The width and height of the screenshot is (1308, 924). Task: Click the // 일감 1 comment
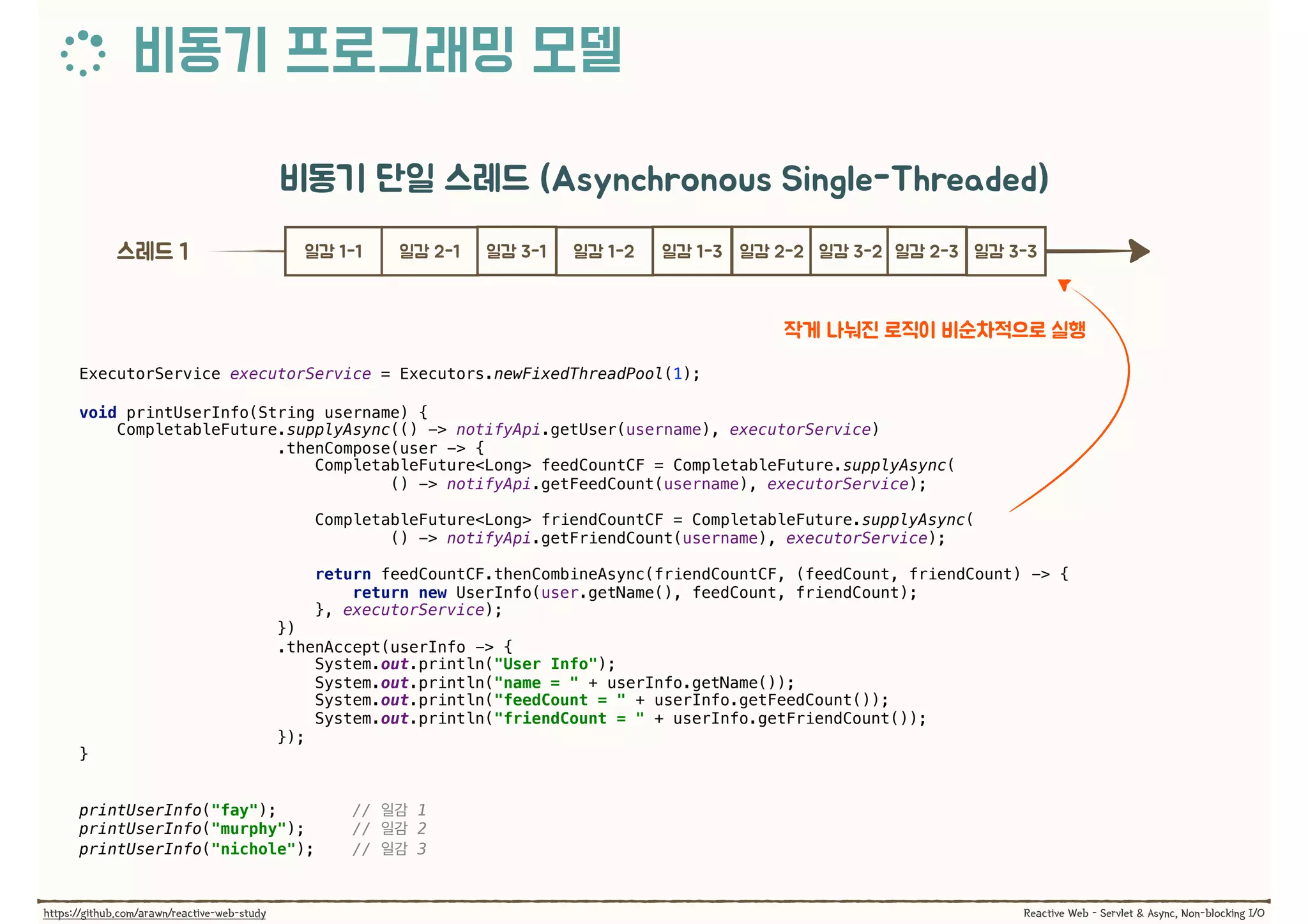[389, 810]
